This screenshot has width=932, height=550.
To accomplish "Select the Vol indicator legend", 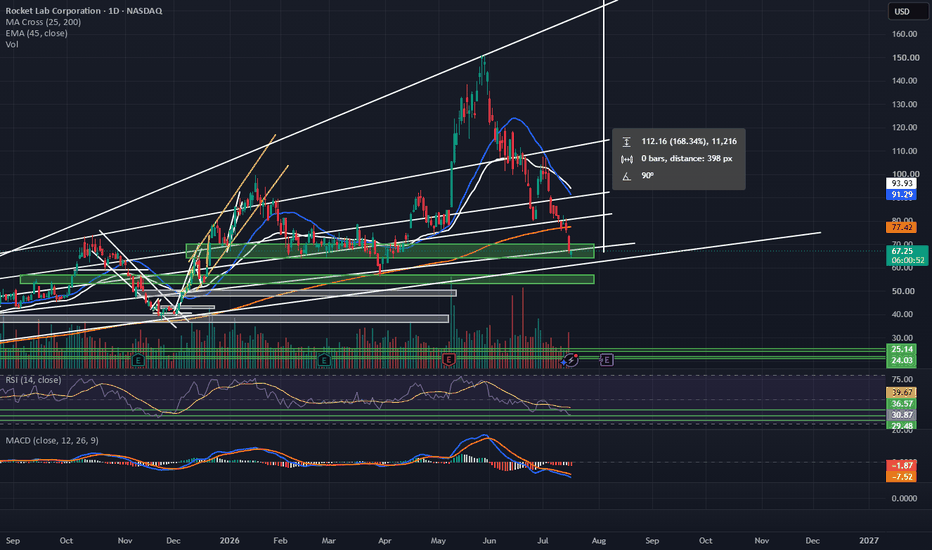I will point(12,45).
